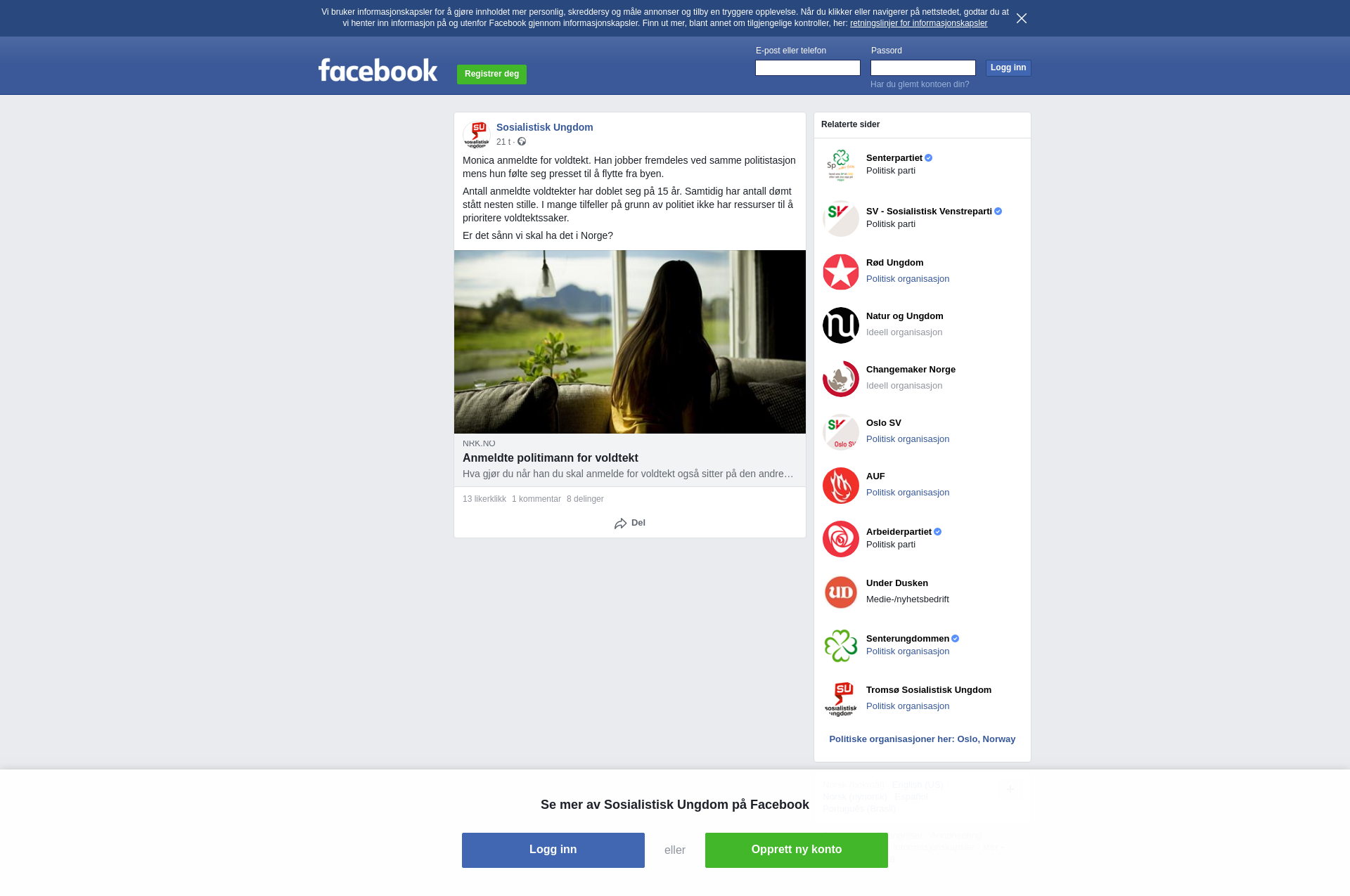
Task: Open Natur og Ungdom page name
Action: click(x=905, y=316)
